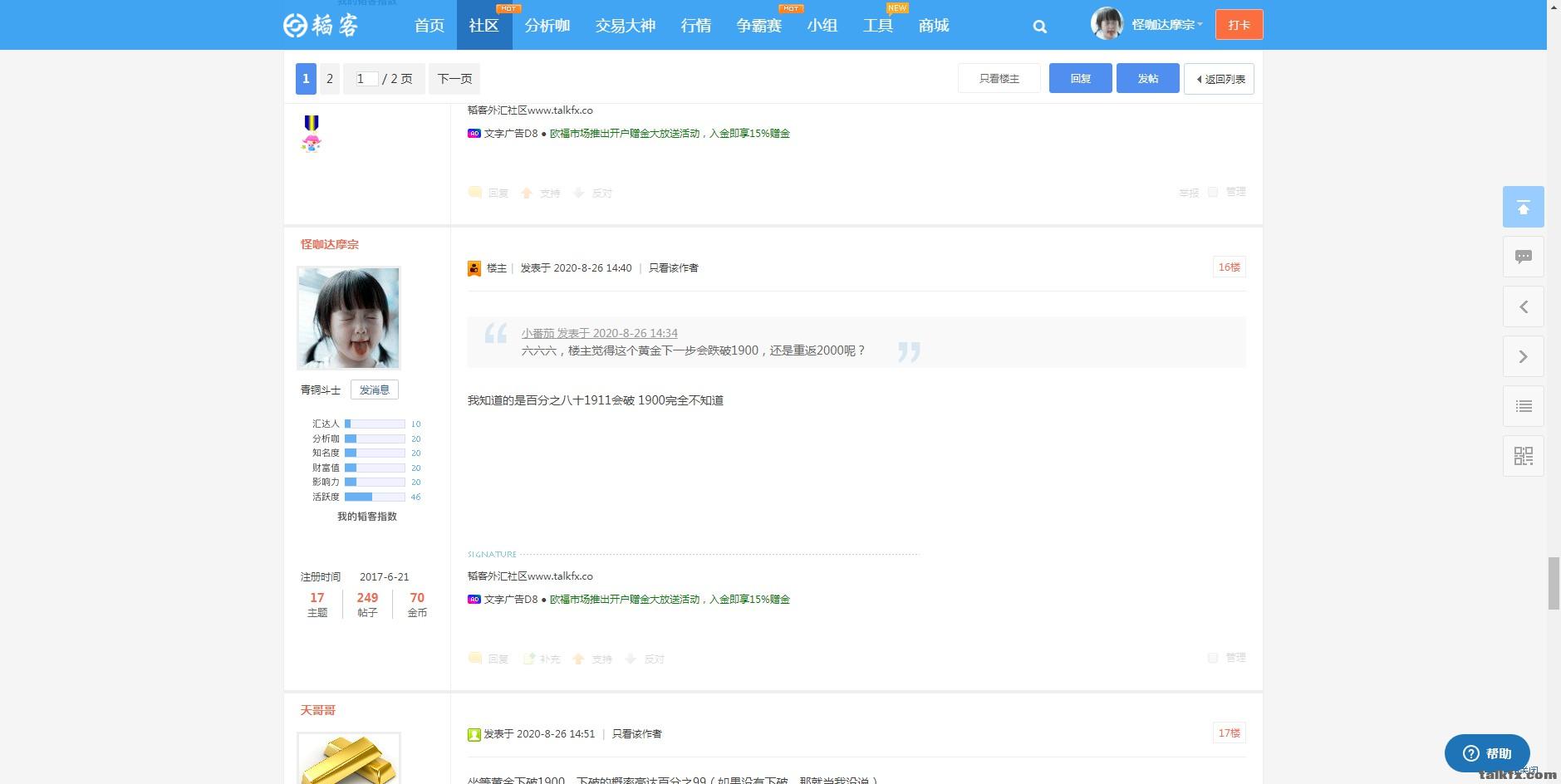The image size is (1561, 784).
Task: Click 举报 report link on floor 15
Action: [1189, 193]
